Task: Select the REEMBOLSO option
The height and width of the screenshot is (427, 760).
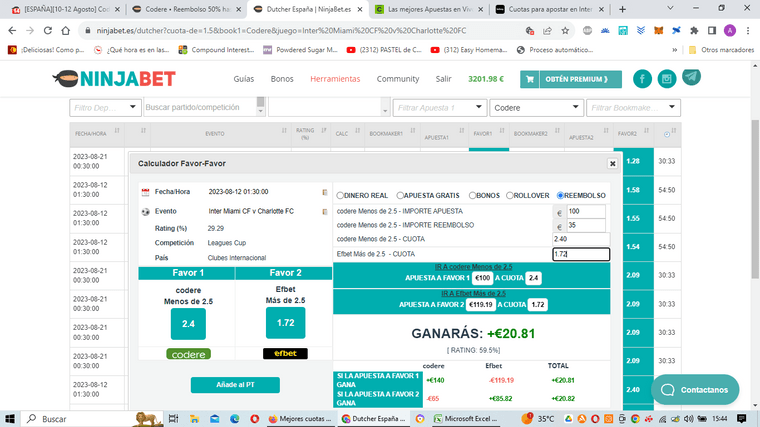Action: (560, 196)
